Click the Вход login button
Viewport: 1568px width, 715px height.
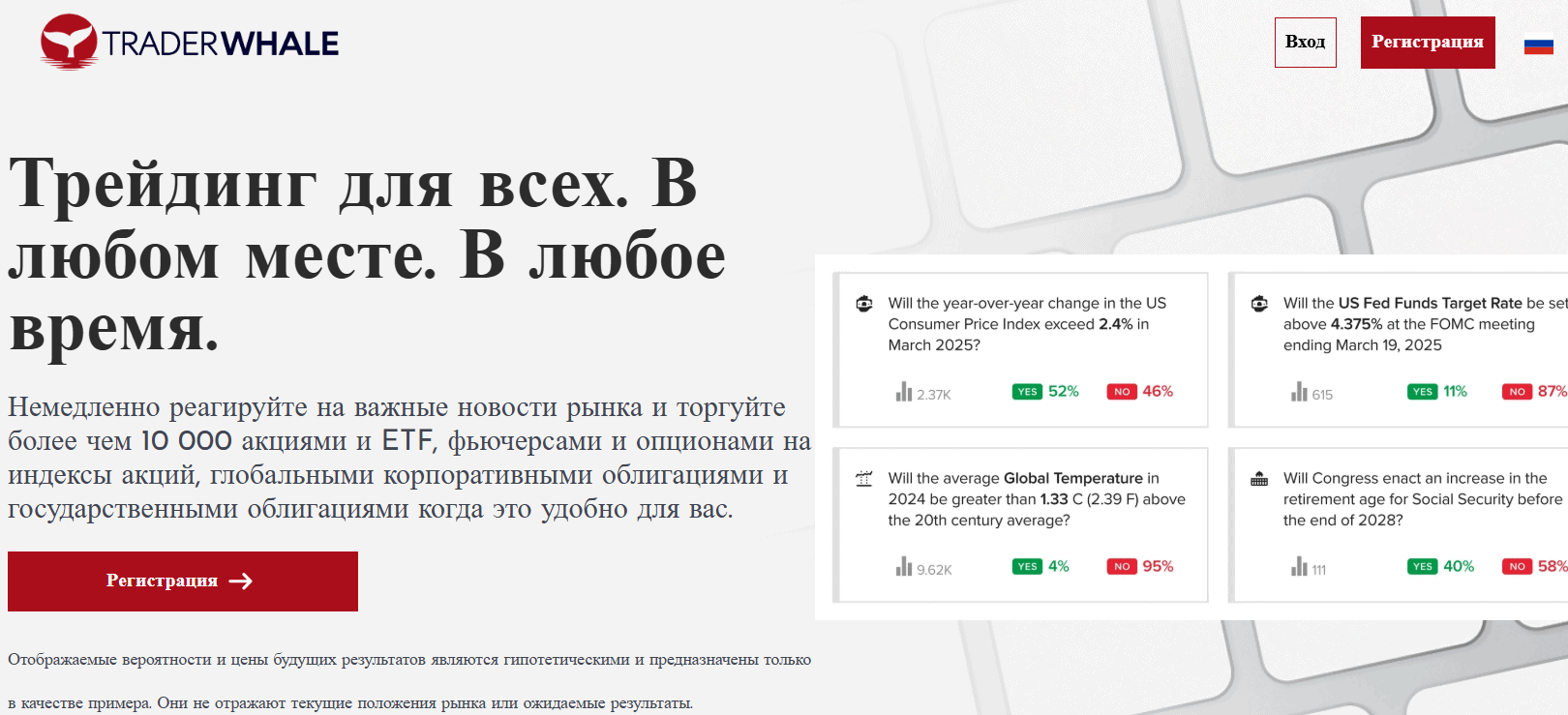click(1305, 43)
